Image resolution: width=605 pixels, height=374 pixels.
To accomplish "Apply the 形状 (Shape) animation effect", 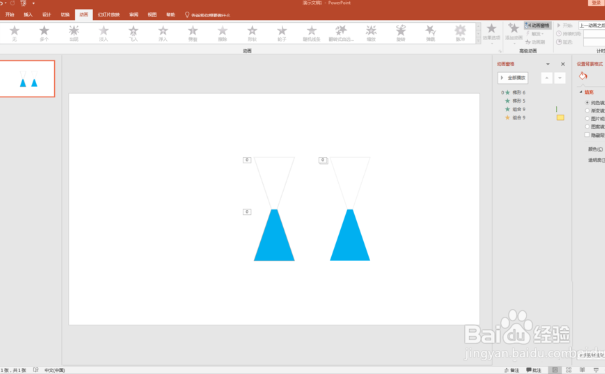I will pos(252,34).
